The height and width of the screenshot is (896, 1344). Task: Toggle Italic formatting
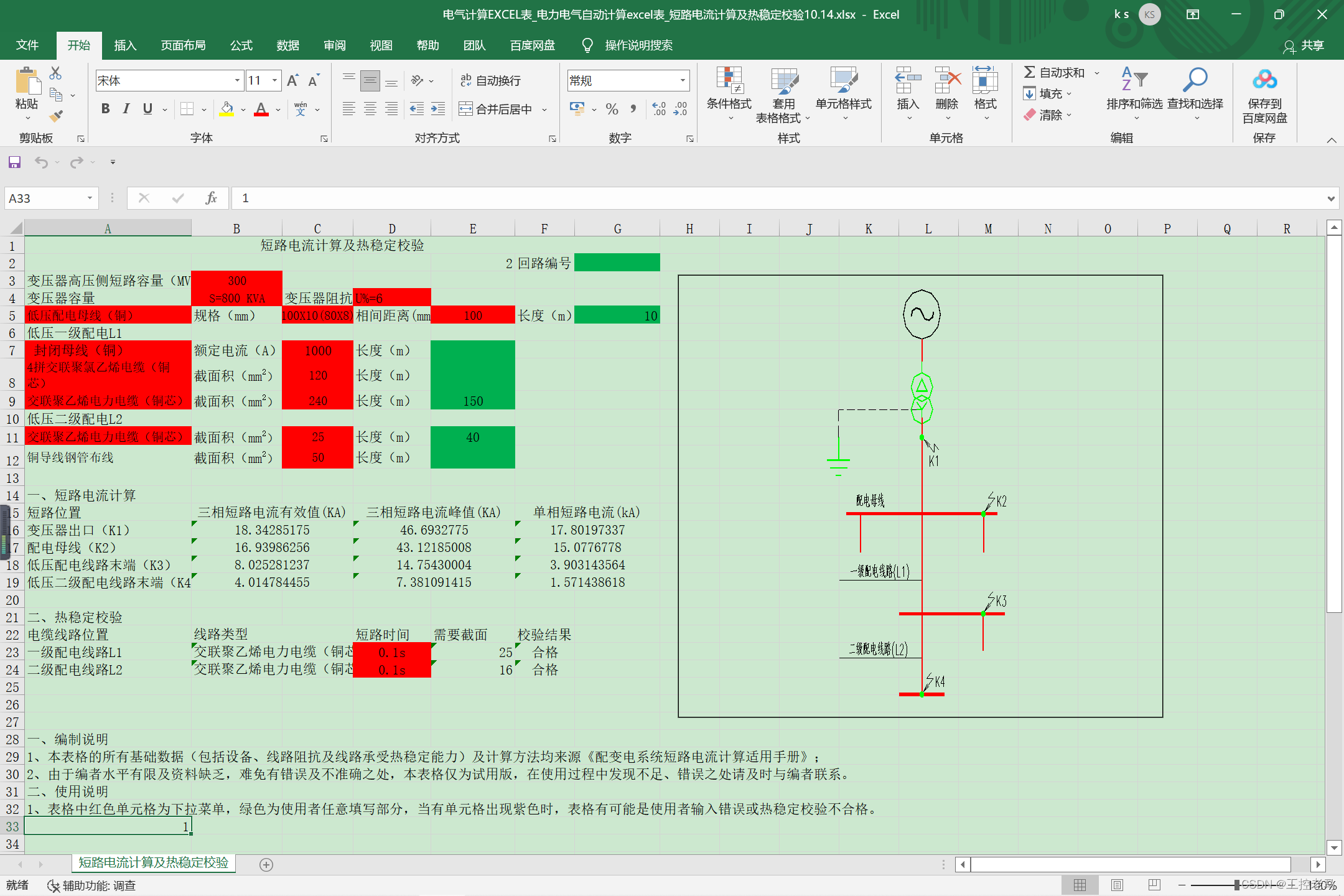(126, 109)
